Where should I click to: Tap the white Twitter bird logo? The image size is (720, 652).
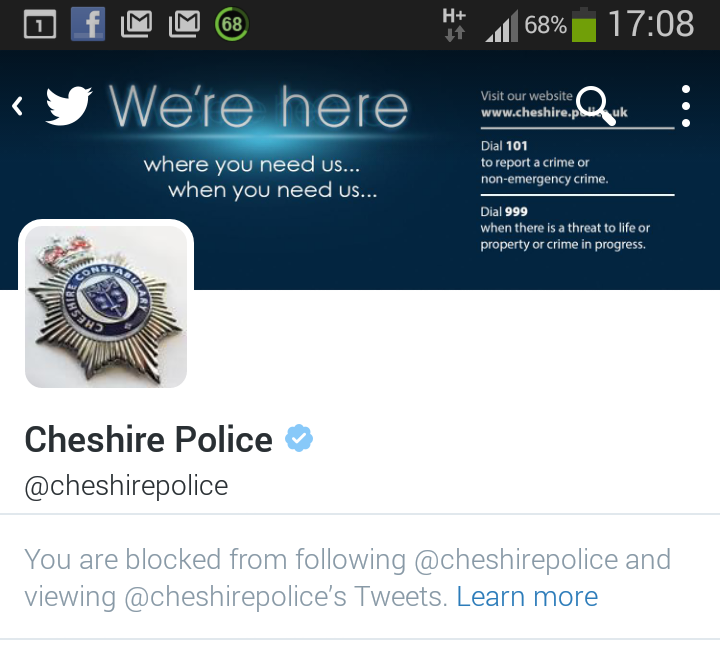(x=69, y=106)
